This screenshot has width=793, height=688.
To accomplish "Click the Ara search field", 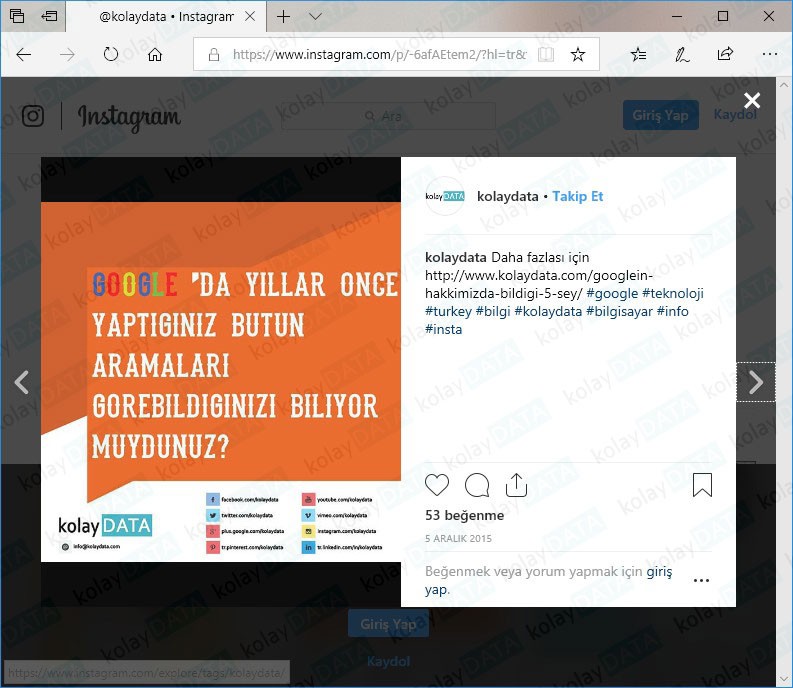I will click(388, 116).
